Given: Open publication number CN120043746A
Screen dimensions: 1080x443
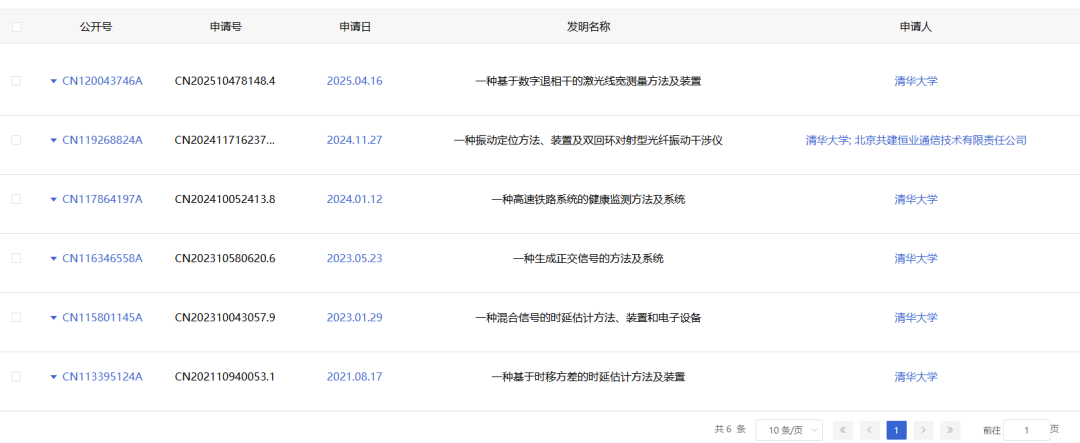Looking at the screenshot, I should 103,81.
